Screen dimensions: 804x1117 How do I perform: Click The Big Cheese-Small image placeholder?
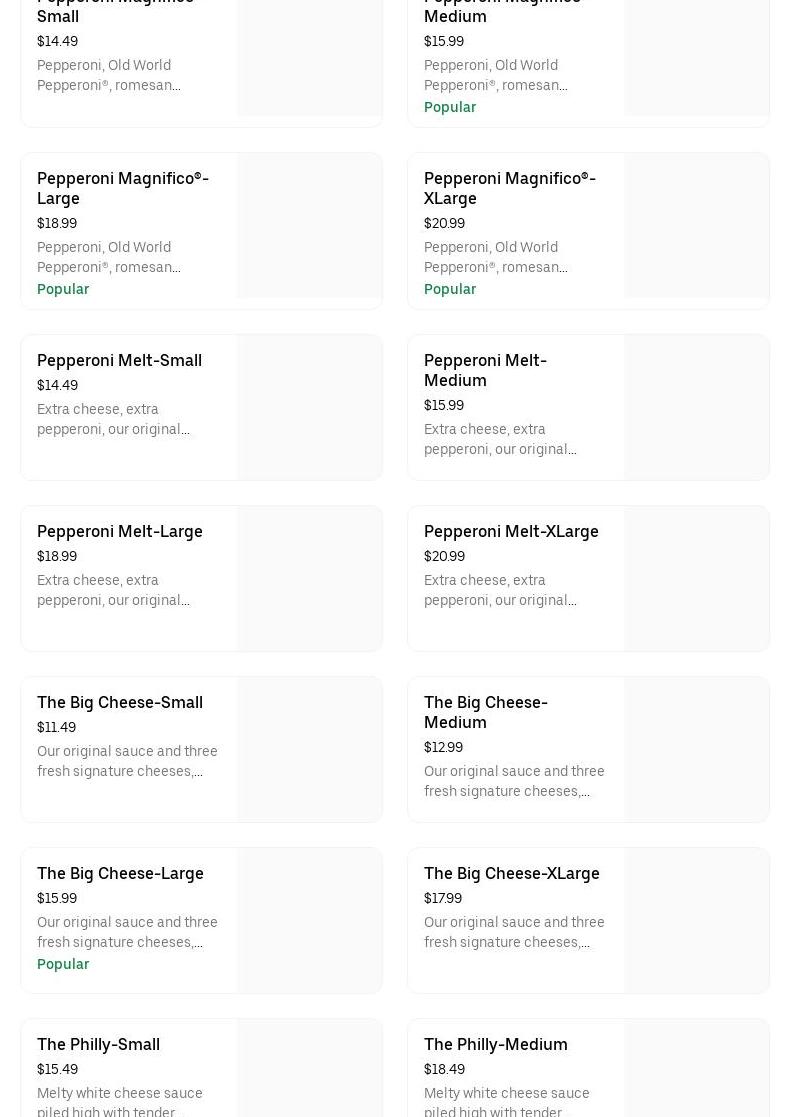pyautogui.click(x=310, y=749)
